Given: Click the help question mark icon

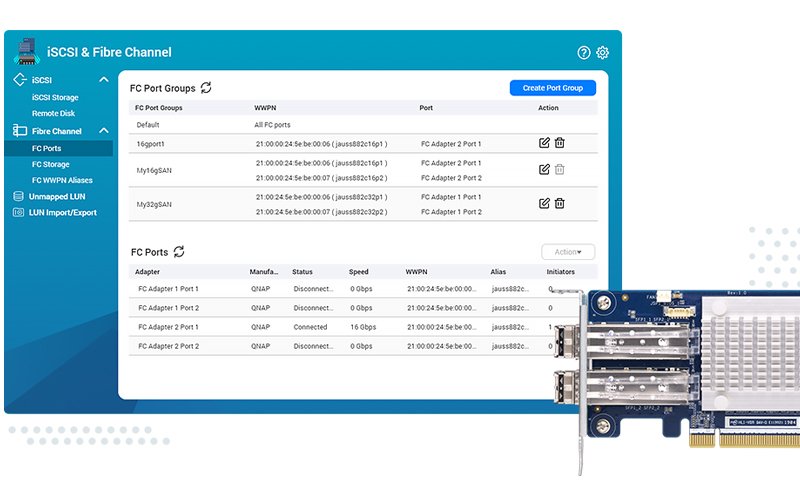Looking at the screenshot, I should [x=584, y=53].
